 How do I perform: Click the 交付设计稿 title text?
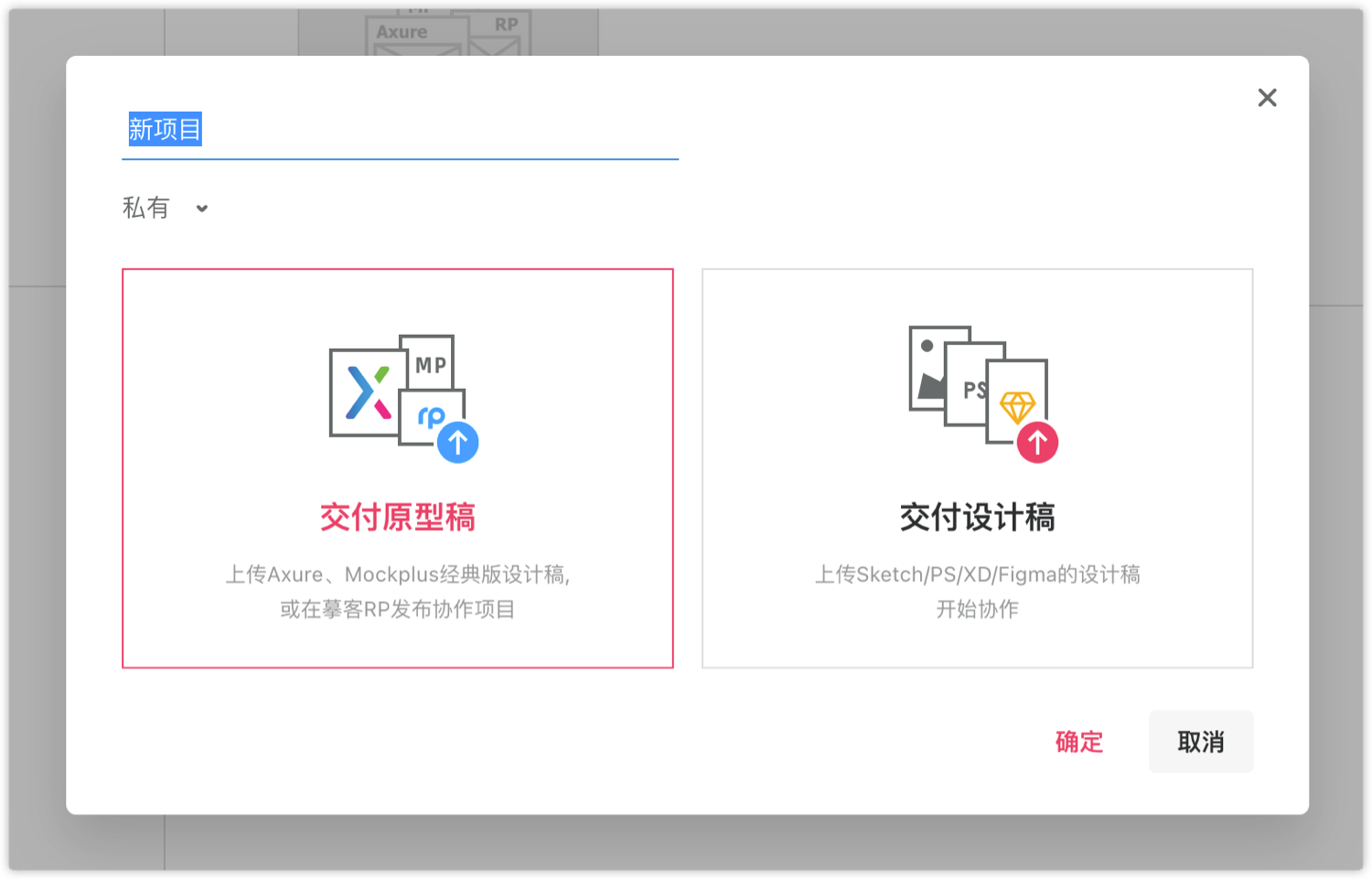(977, 518)
